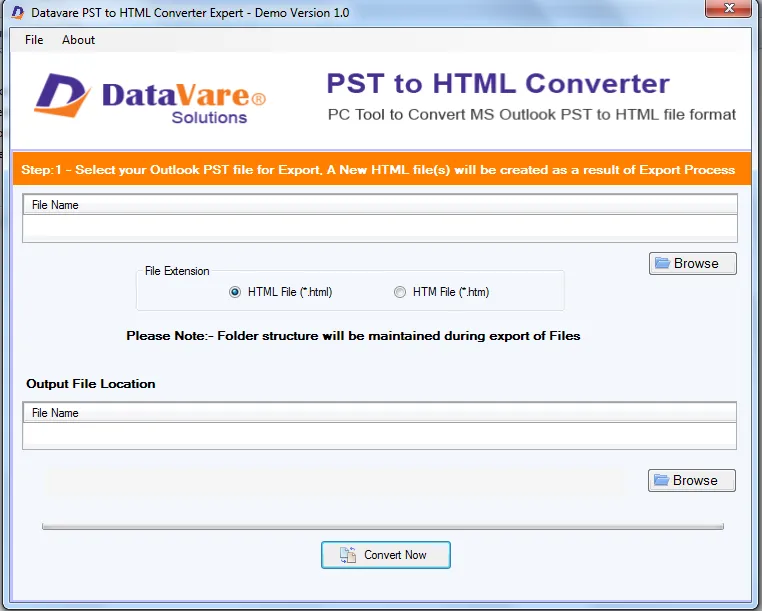Viewport: 762px width, 611px height.
Task: Click the 'Please Note:- Folder structure' notice text
Action: coord(353,336)
